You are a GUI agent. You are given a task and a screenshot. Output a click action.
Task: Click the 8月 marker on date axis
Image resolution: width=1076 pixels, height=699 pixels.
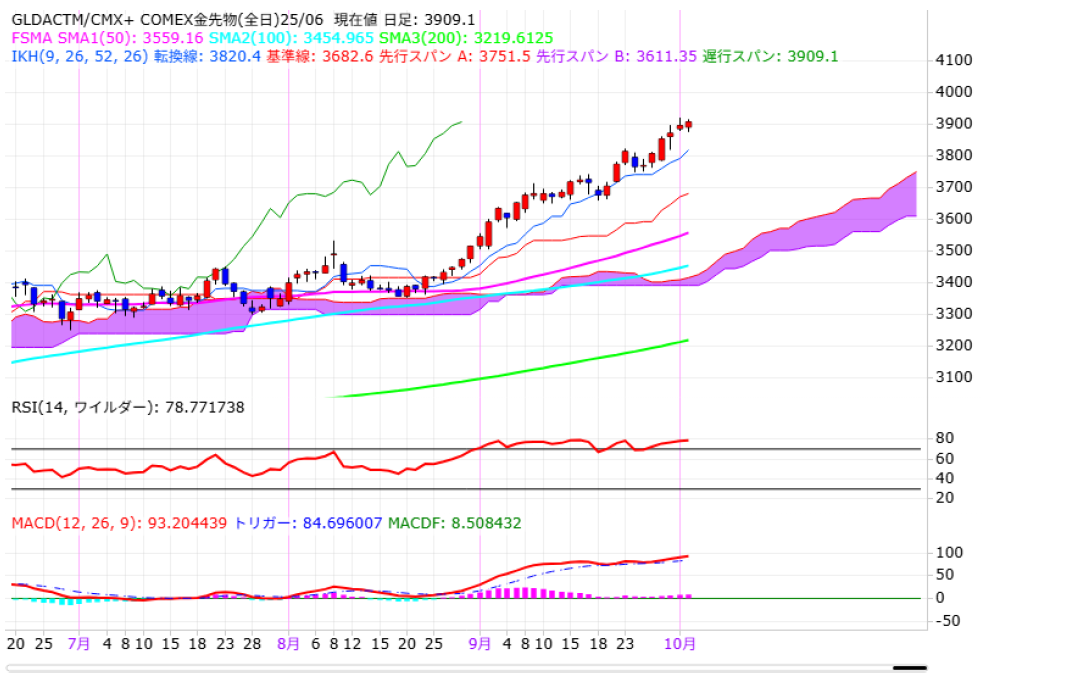click(x=288, y=645)
